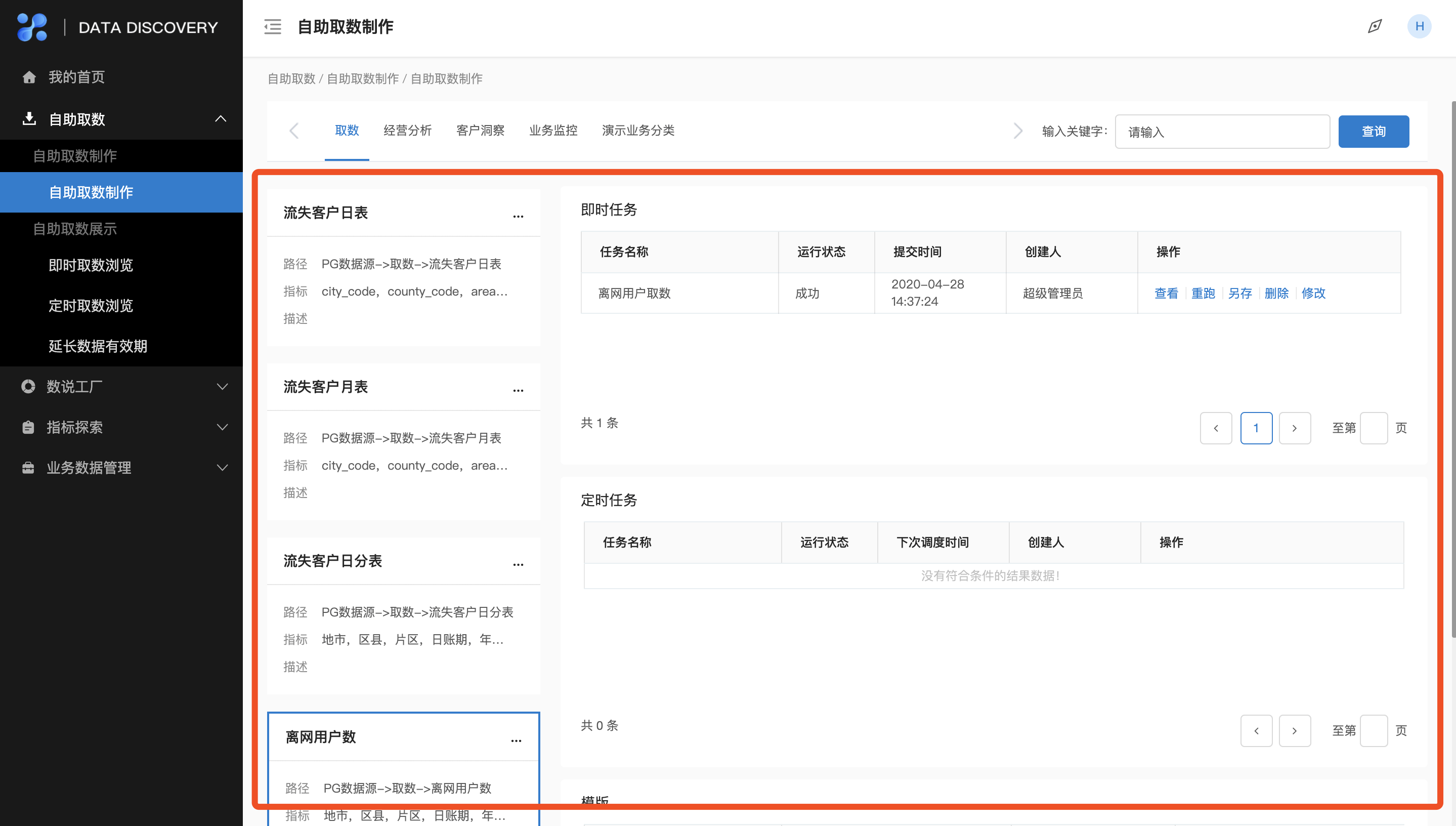The width and height of the screenshot is (1456, 826).
Task: Click the 超级管理员 creator cell
Action: pos(1072,293)
